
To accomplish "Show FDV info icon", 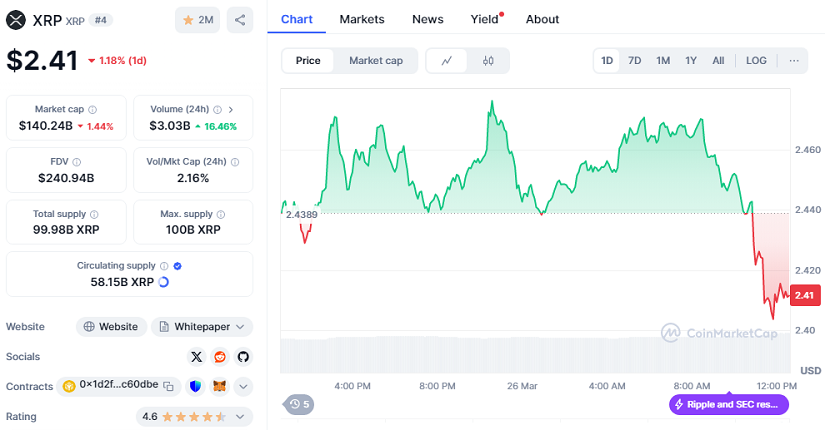I will coord(77,162).
